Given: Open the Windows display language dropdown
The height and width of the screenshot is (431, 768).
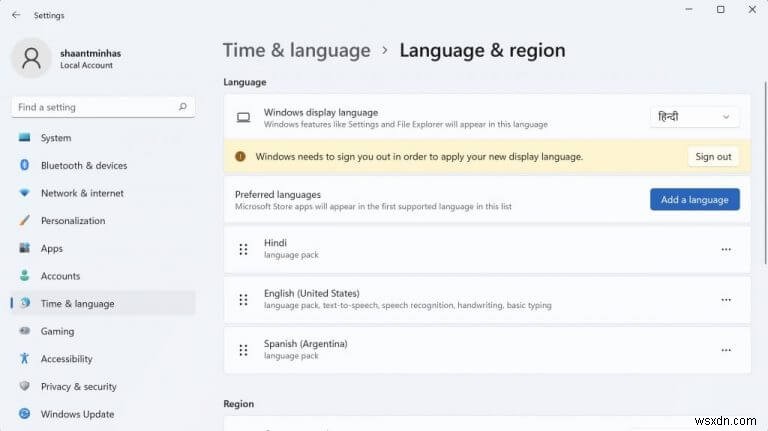Looking at the screenshot, I should (x=694, y=117).
